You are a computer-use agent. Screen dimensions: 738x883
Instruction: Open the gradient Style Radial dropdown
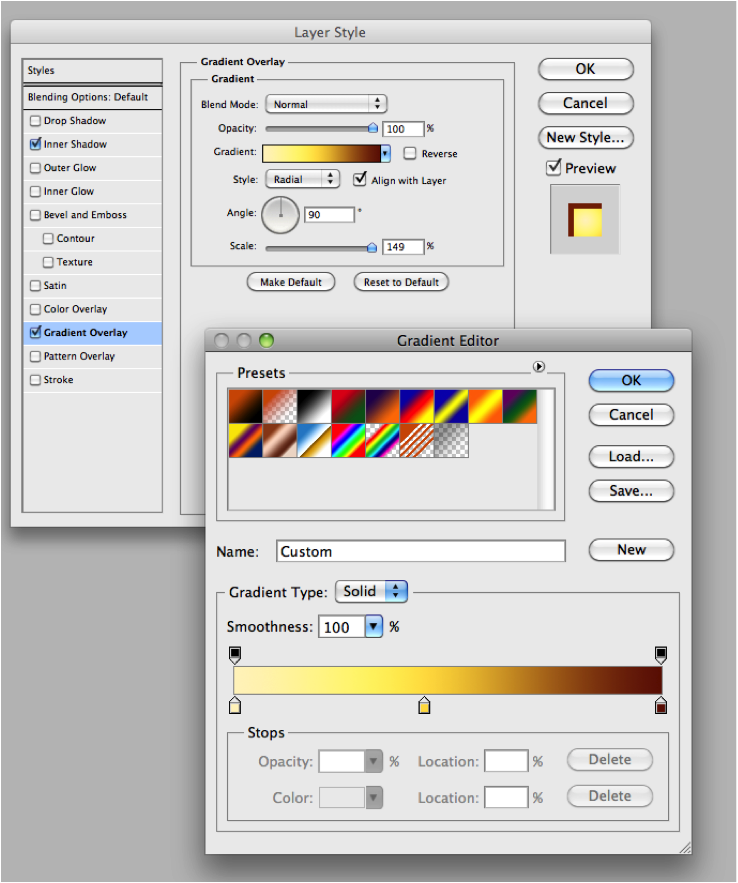click(x=302, y=180)
